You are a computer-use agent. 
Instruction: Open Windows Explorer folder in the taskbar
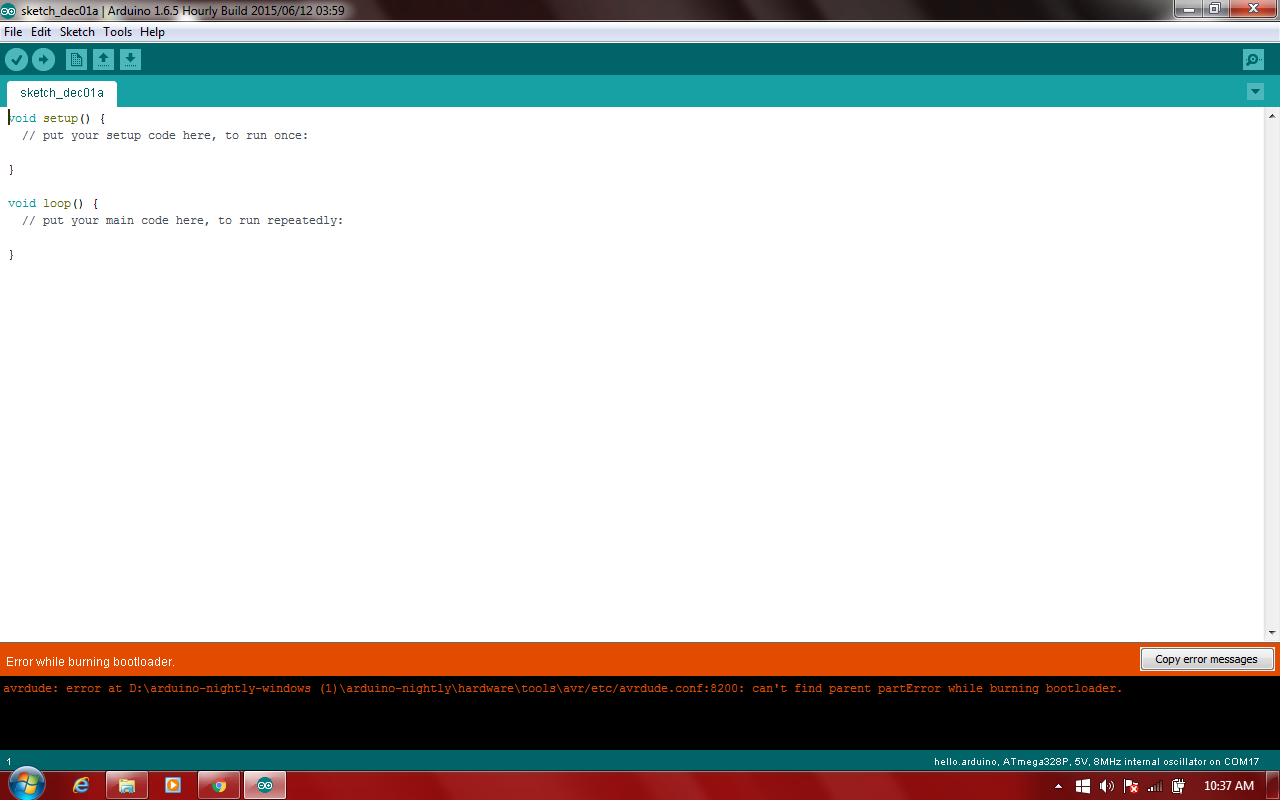127,785
